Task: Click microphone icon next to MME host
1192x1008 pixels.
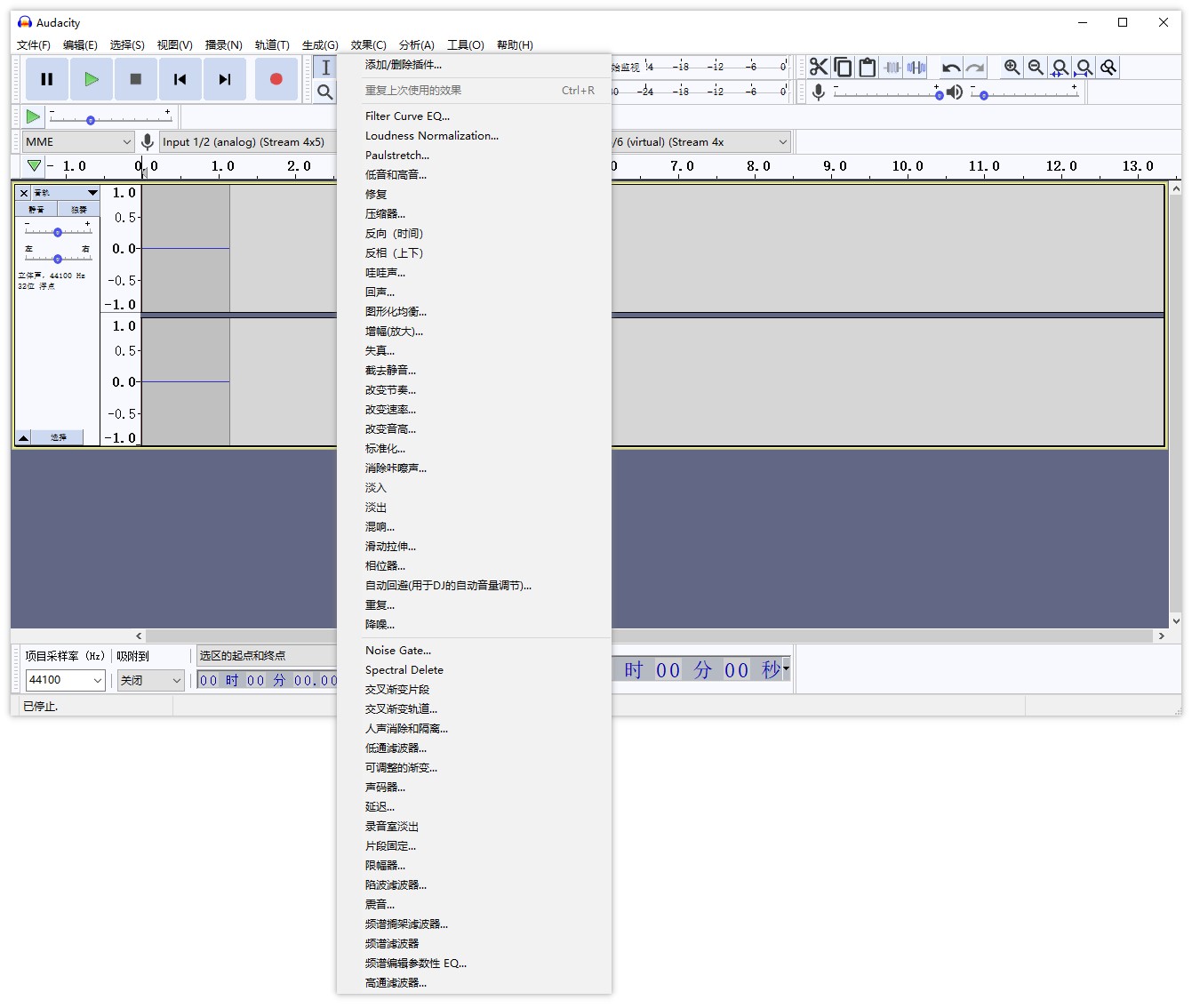Action: coord(148,141)
